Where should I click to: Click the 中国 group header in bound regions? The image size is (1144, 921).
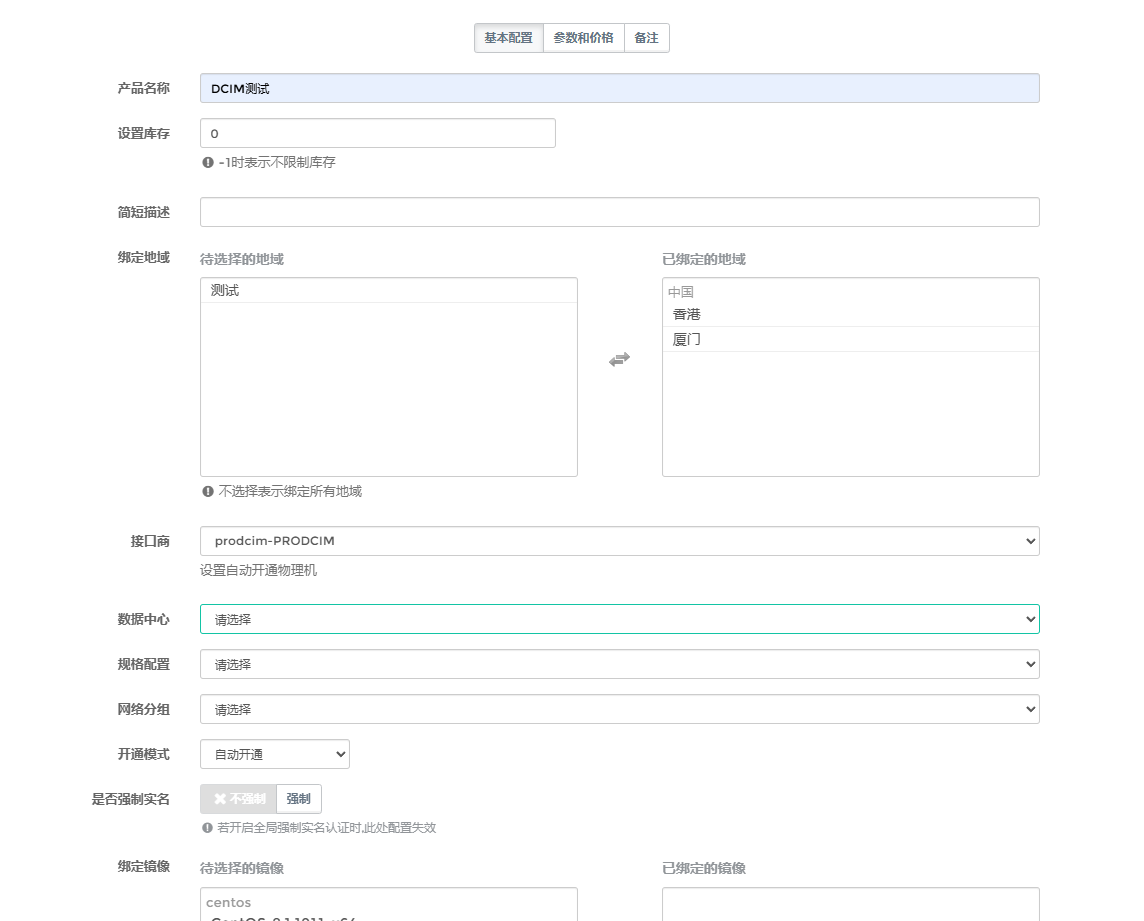681,292
